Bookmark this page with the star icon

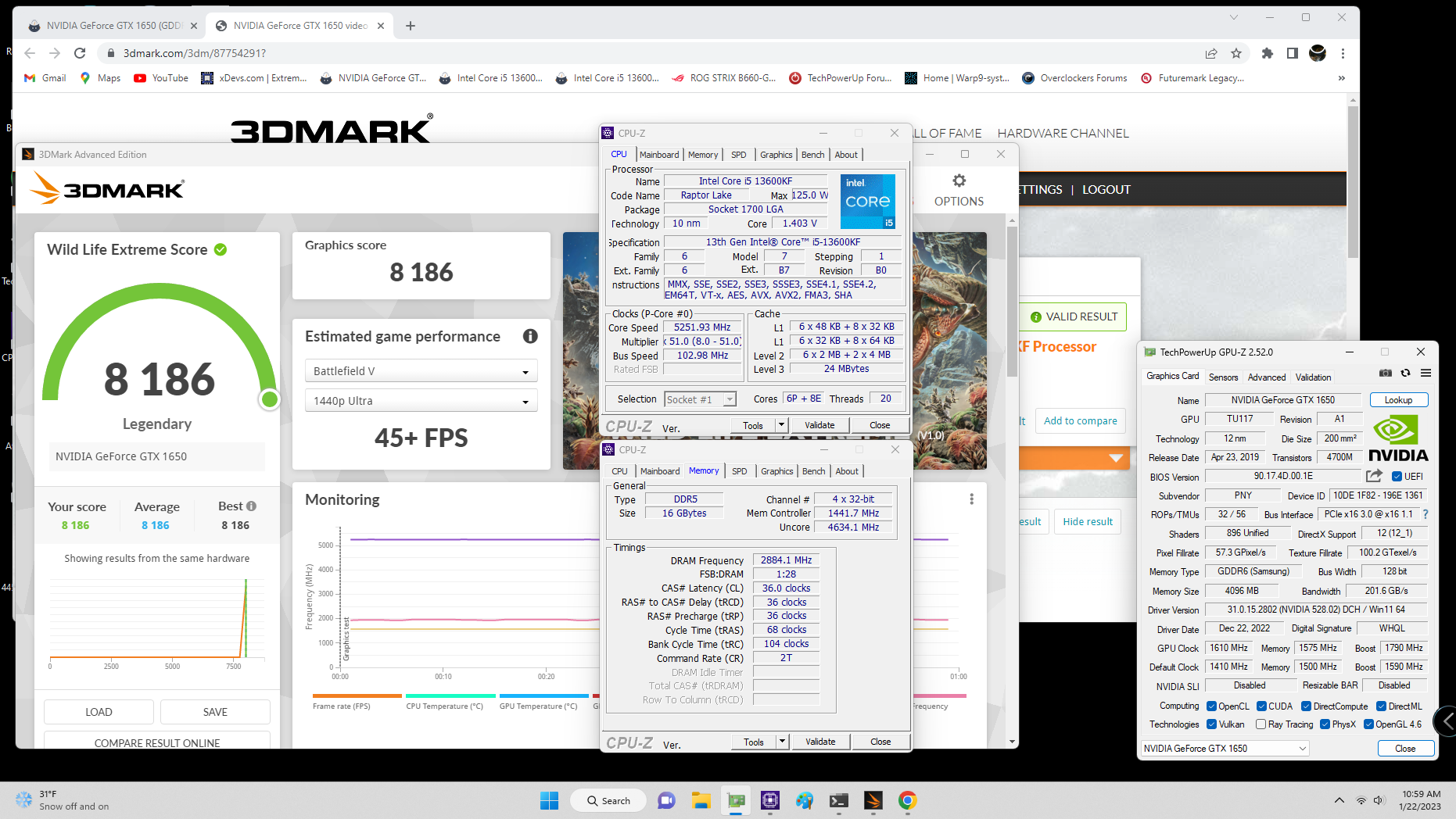coord(1236,53)
